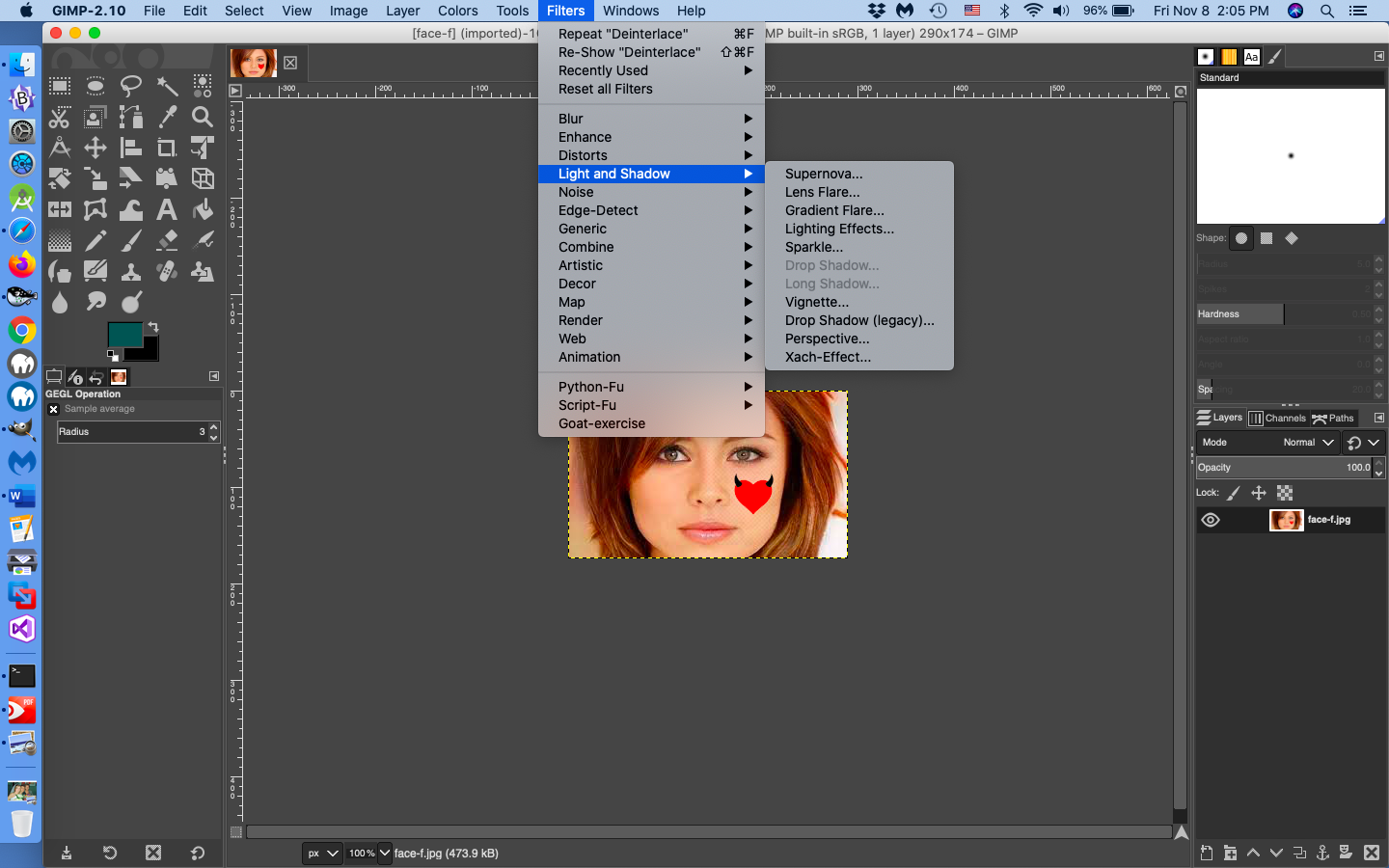The width and height of the screenshot is (1389, 868).
Task: Activate the Bucket Fill tool
Action: [x=203, y=209]
